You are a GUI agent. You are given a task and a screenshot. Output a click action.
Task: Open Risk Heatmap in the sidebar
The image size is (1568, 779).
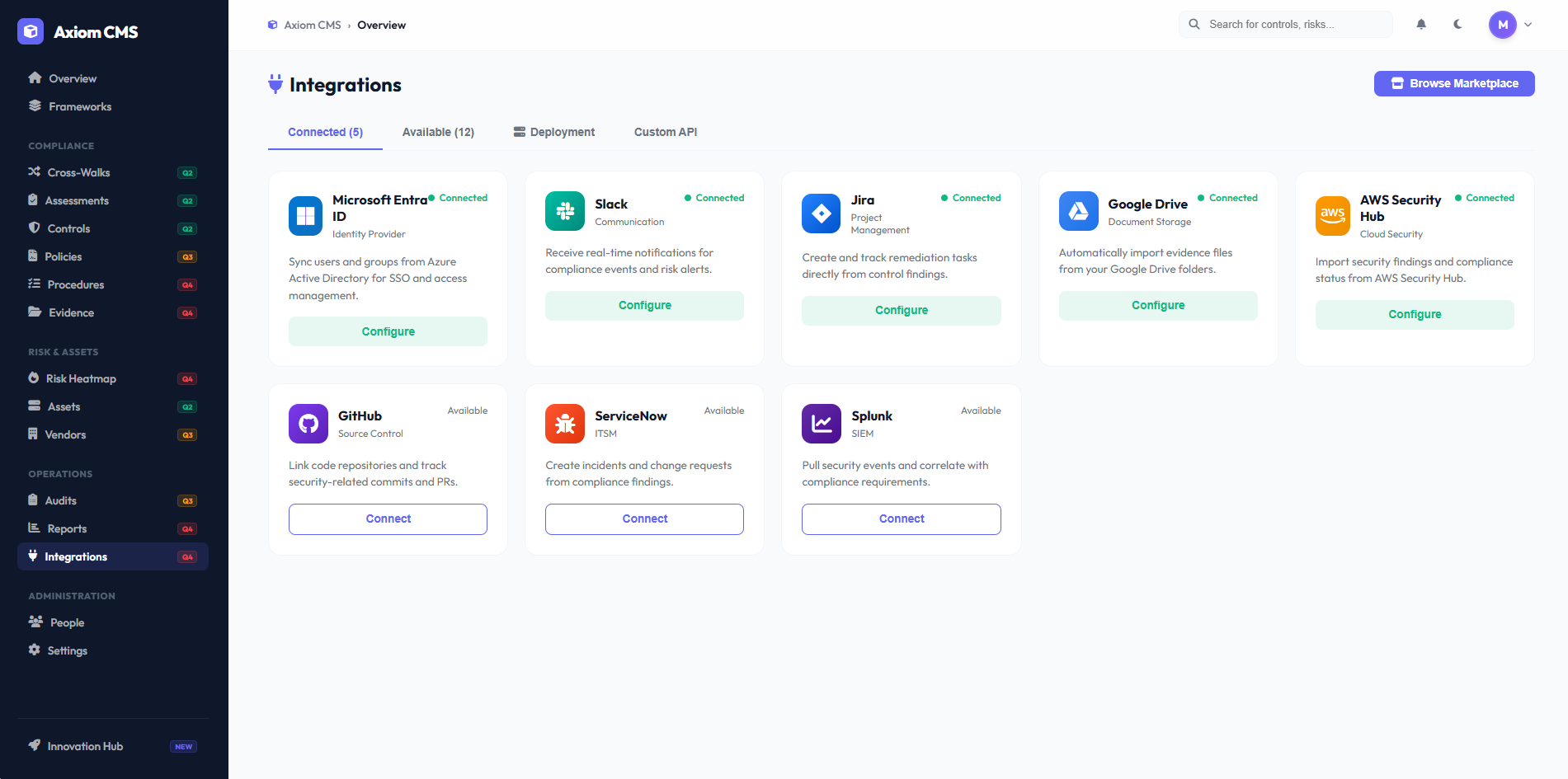(81, 379)
